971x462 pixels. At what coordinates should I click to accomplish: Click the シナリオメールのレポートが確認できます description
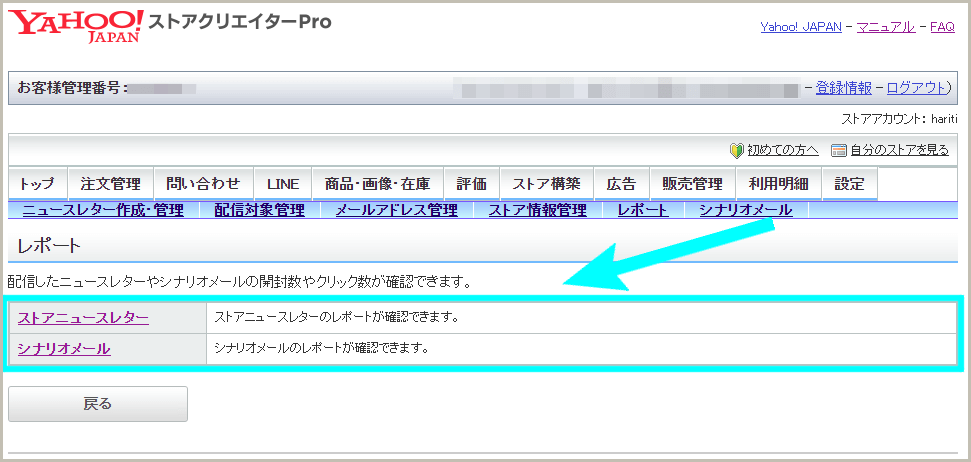322,349
